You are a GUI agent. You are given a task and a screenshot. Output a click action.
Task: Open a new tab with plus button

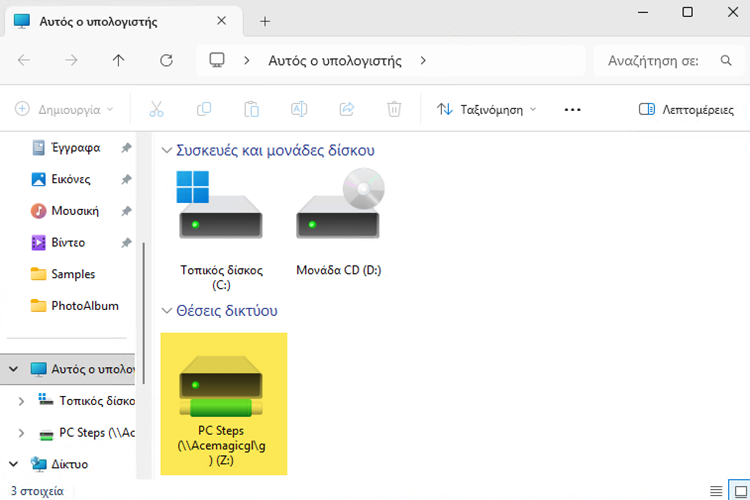pos(265,21)
